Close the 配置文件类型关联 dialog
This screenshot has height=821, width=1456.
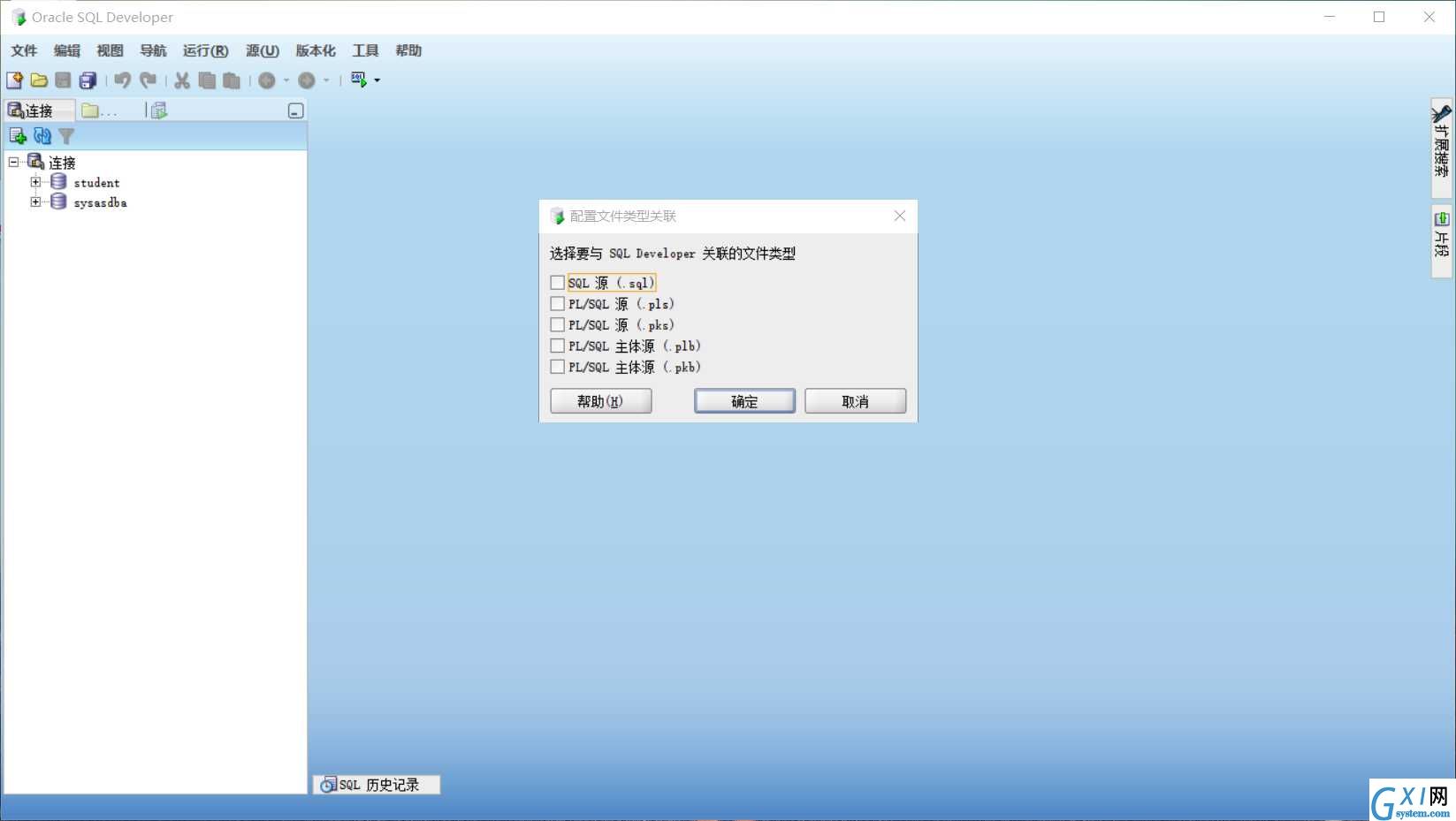point(900,216)
